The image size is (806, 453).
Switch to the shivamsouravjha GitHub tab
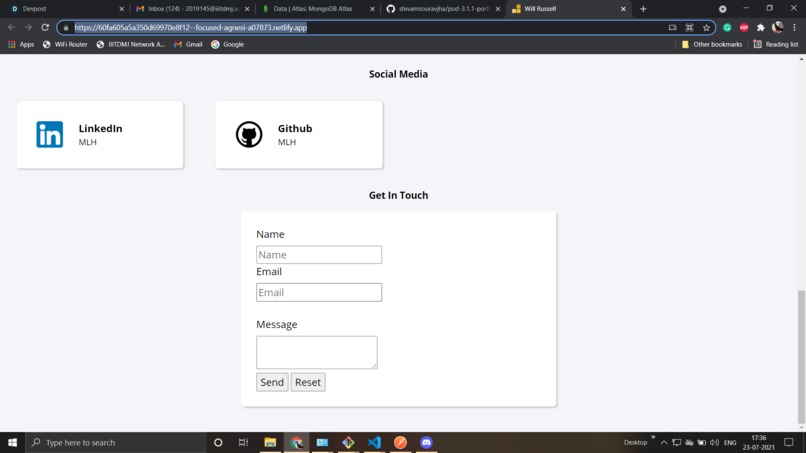441,9
